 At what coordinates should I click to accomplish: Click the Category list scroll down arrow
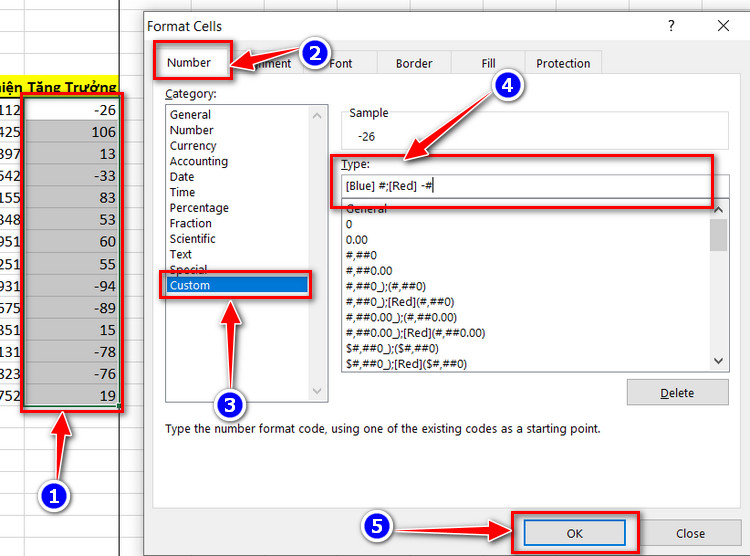pyautogui.click(x=317, y=391)
